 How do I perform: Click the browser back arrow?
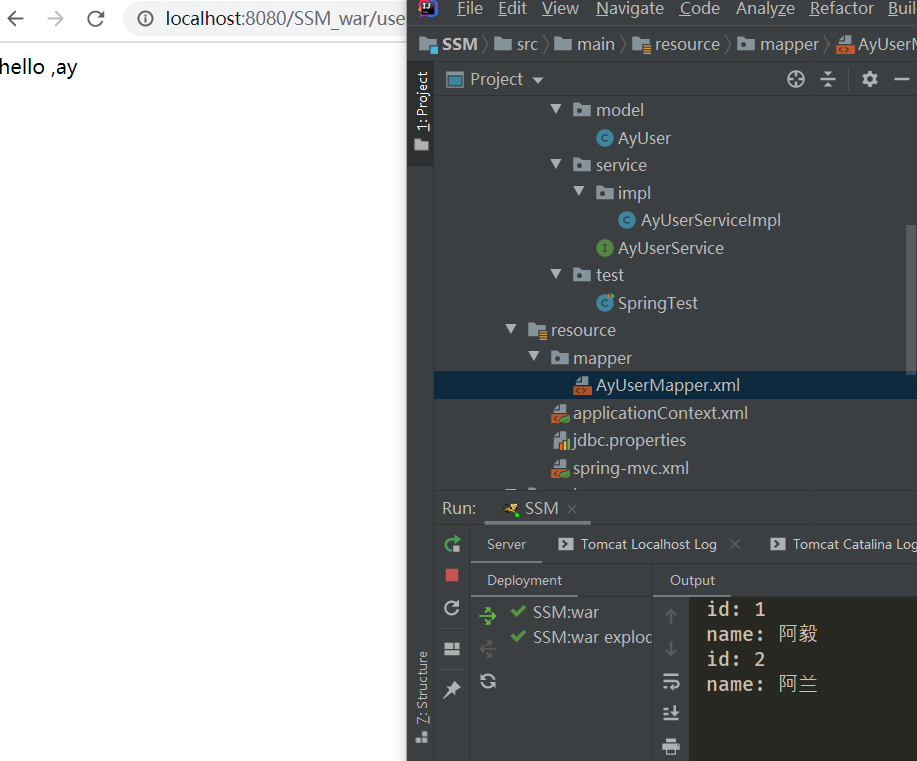point(17,16)
